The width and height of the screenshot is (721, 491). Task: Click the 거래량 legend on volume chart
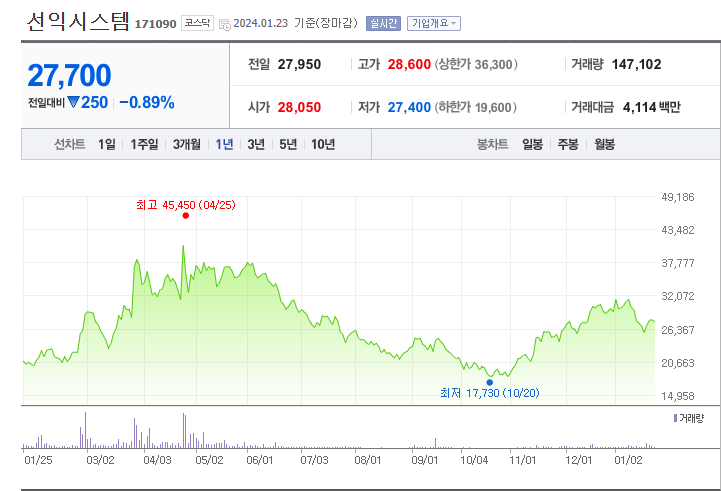click(x=689, y=418)
